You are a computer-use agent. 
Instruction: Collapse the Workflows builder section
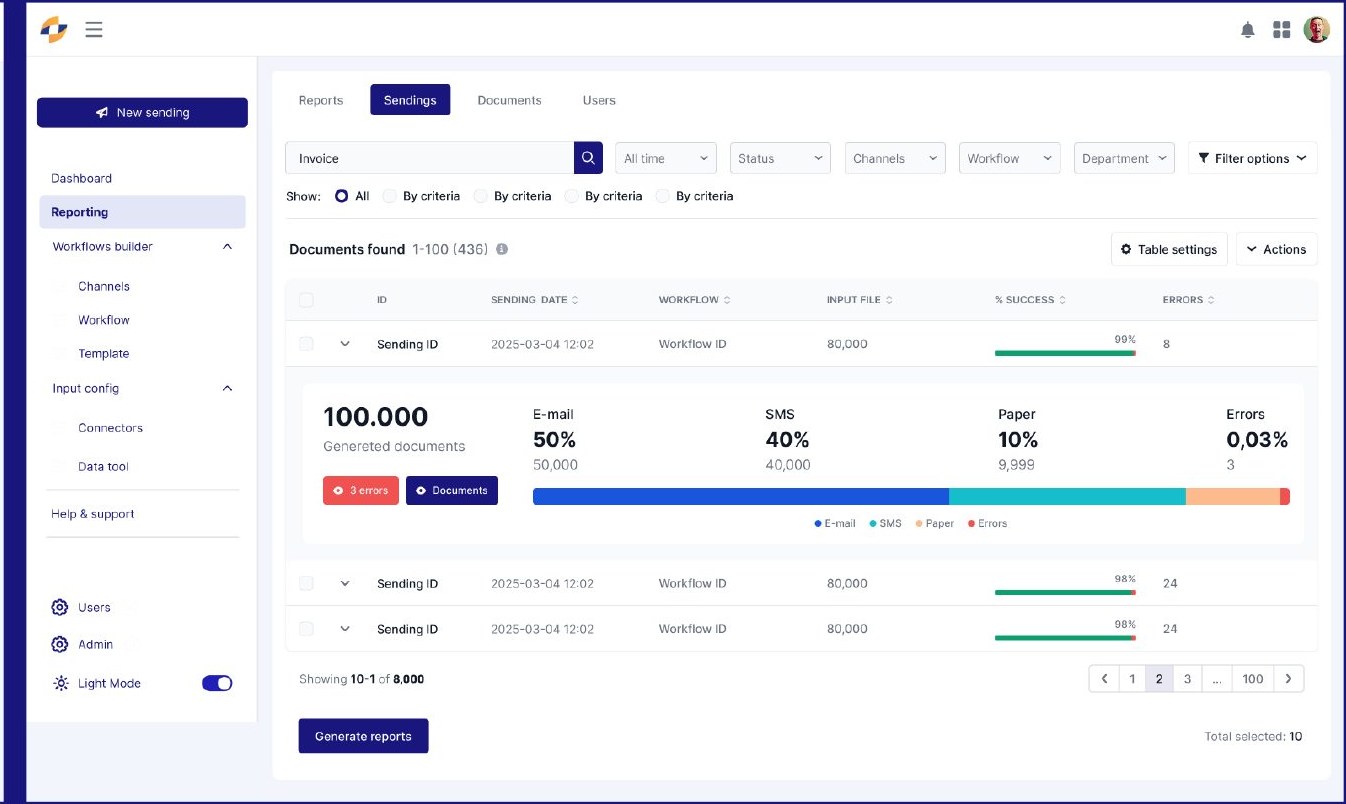(x=227, y=247)
